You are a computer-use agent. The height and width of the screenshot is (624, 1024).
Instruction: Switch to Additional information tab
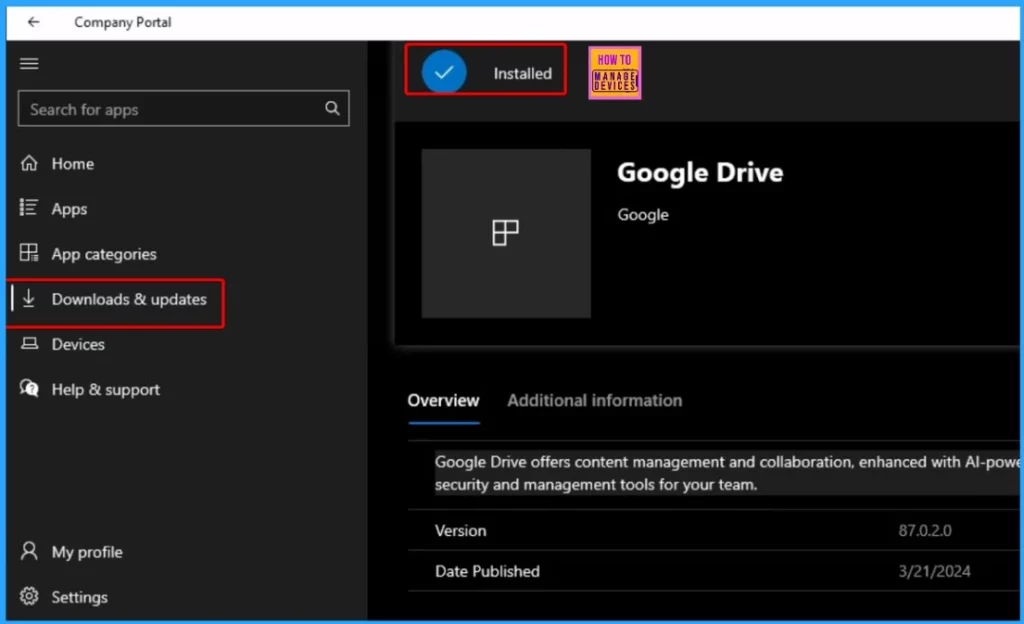tap(594, 401)
